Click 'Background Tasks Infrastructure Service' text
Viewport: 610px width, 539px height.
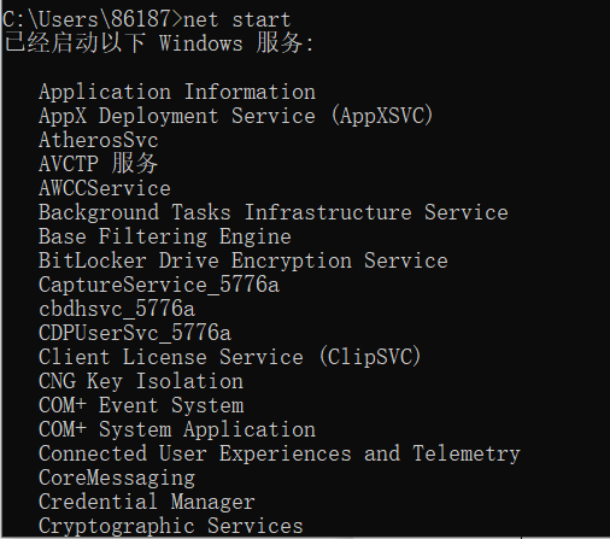tap(273, 212)
